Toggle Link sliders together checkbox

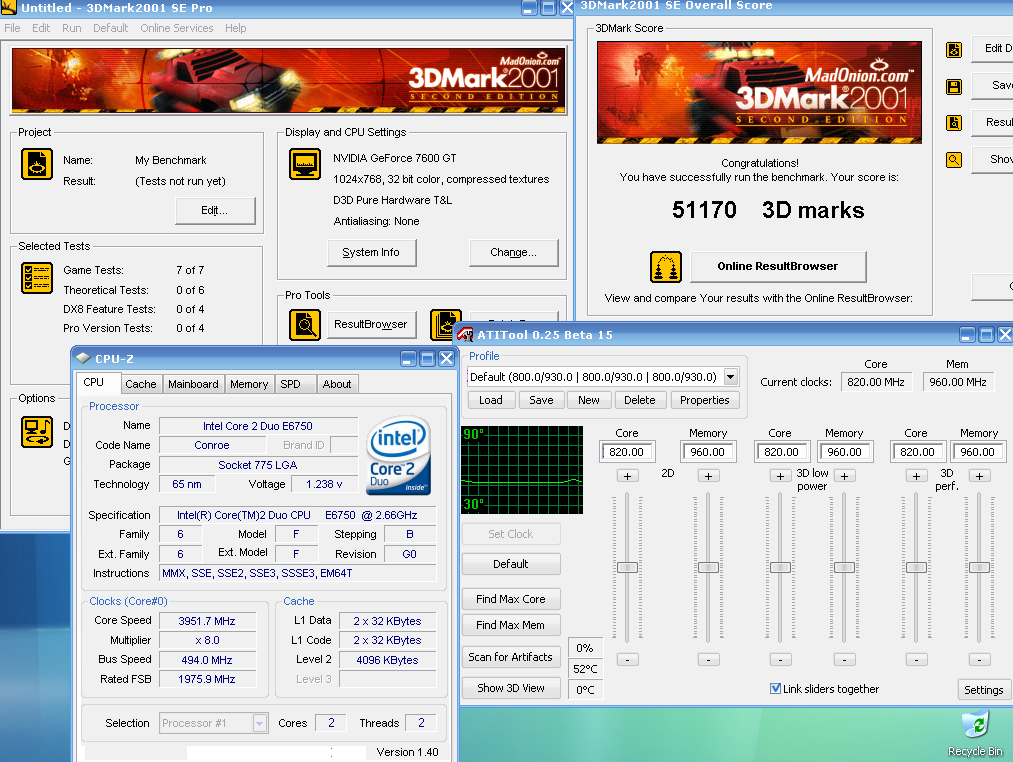[x=775, y=688]
